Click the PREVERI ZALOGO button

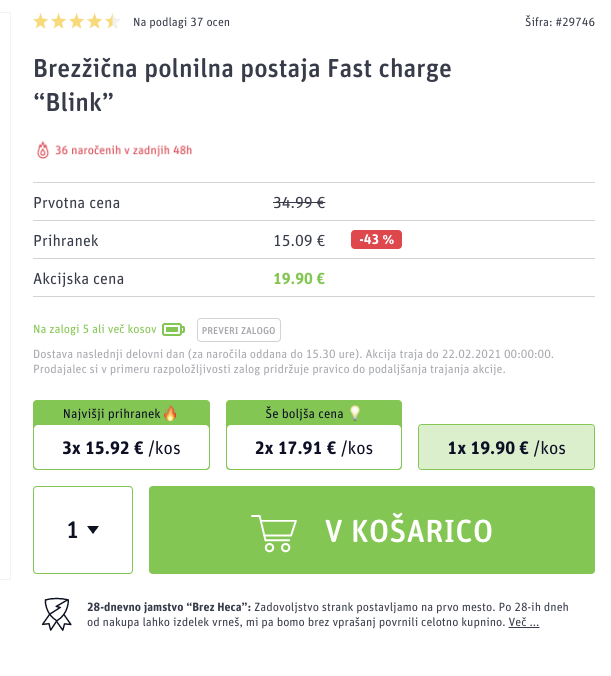coord(239,330)
